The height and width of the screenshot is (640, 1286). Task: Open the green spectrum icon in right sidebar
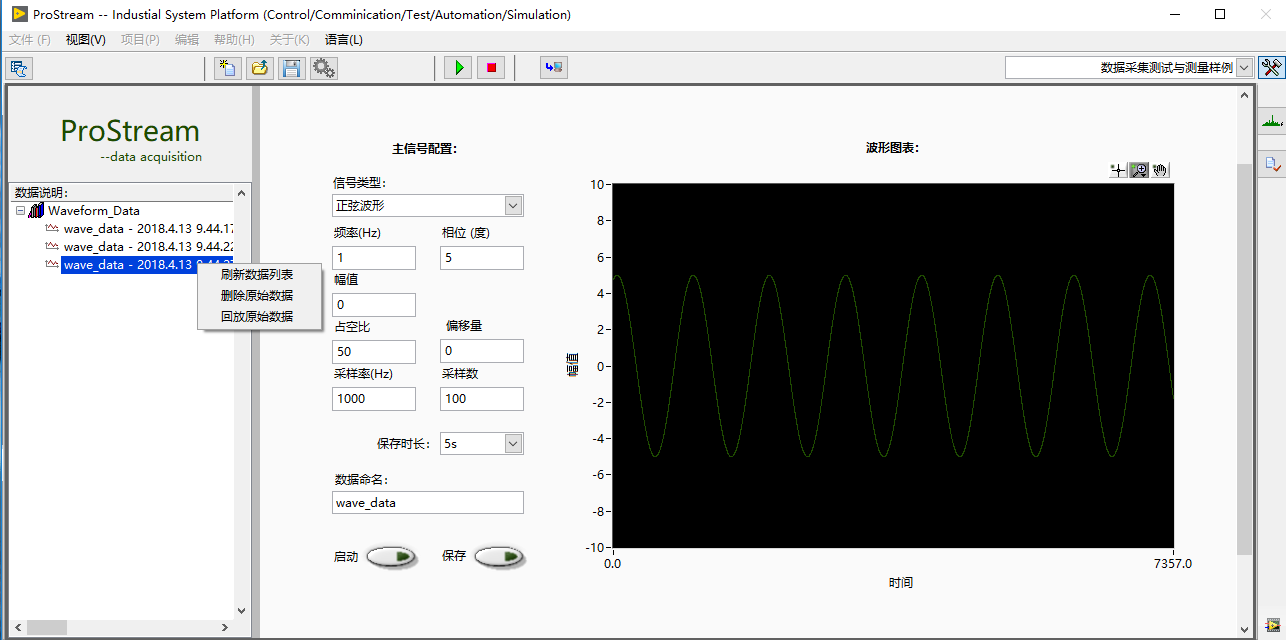pos(1272,122)
